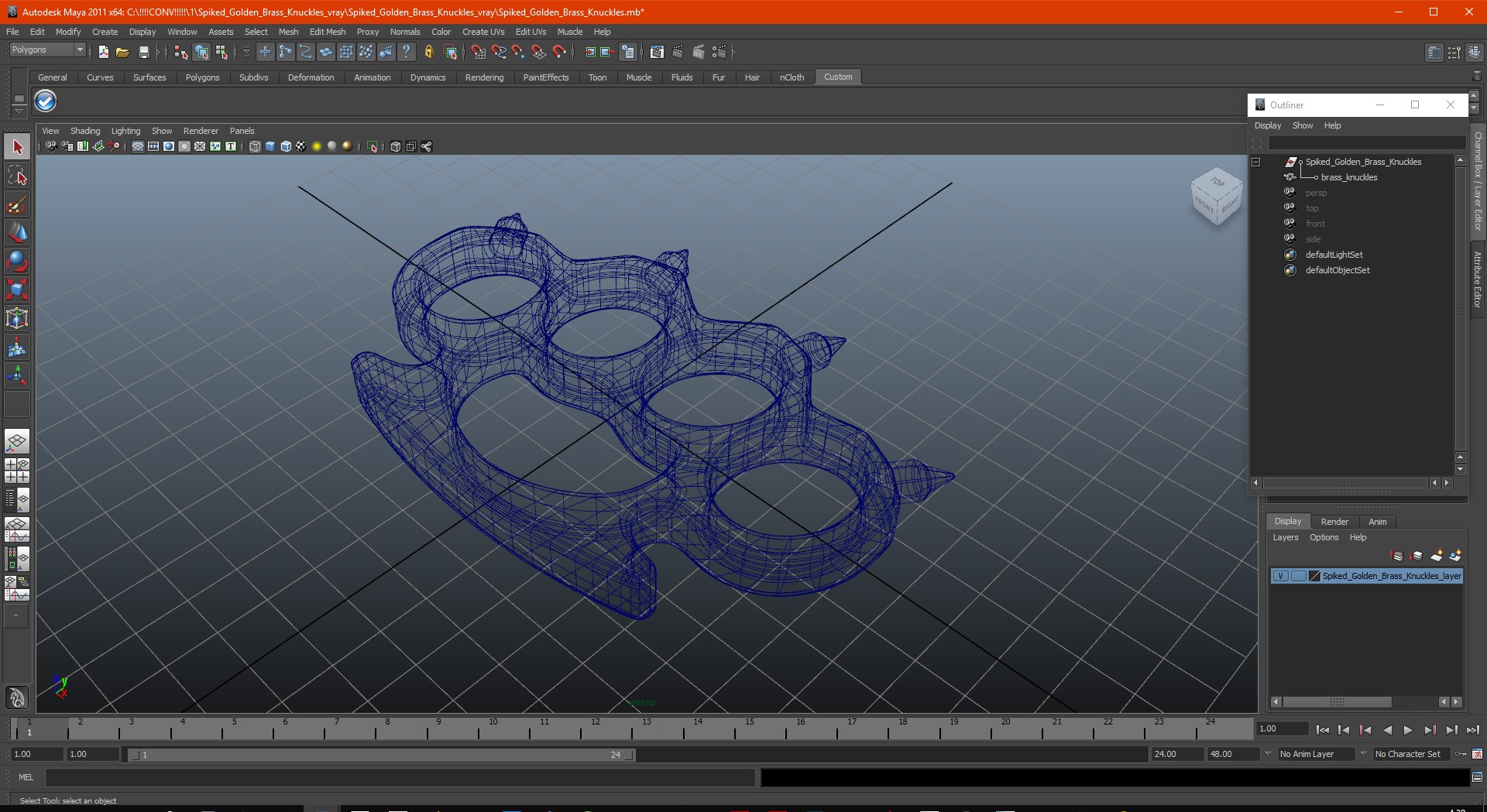Viewport: 1487px width, 812px height.
Task: Create a new empty display layer
Action: [1437, 556]
